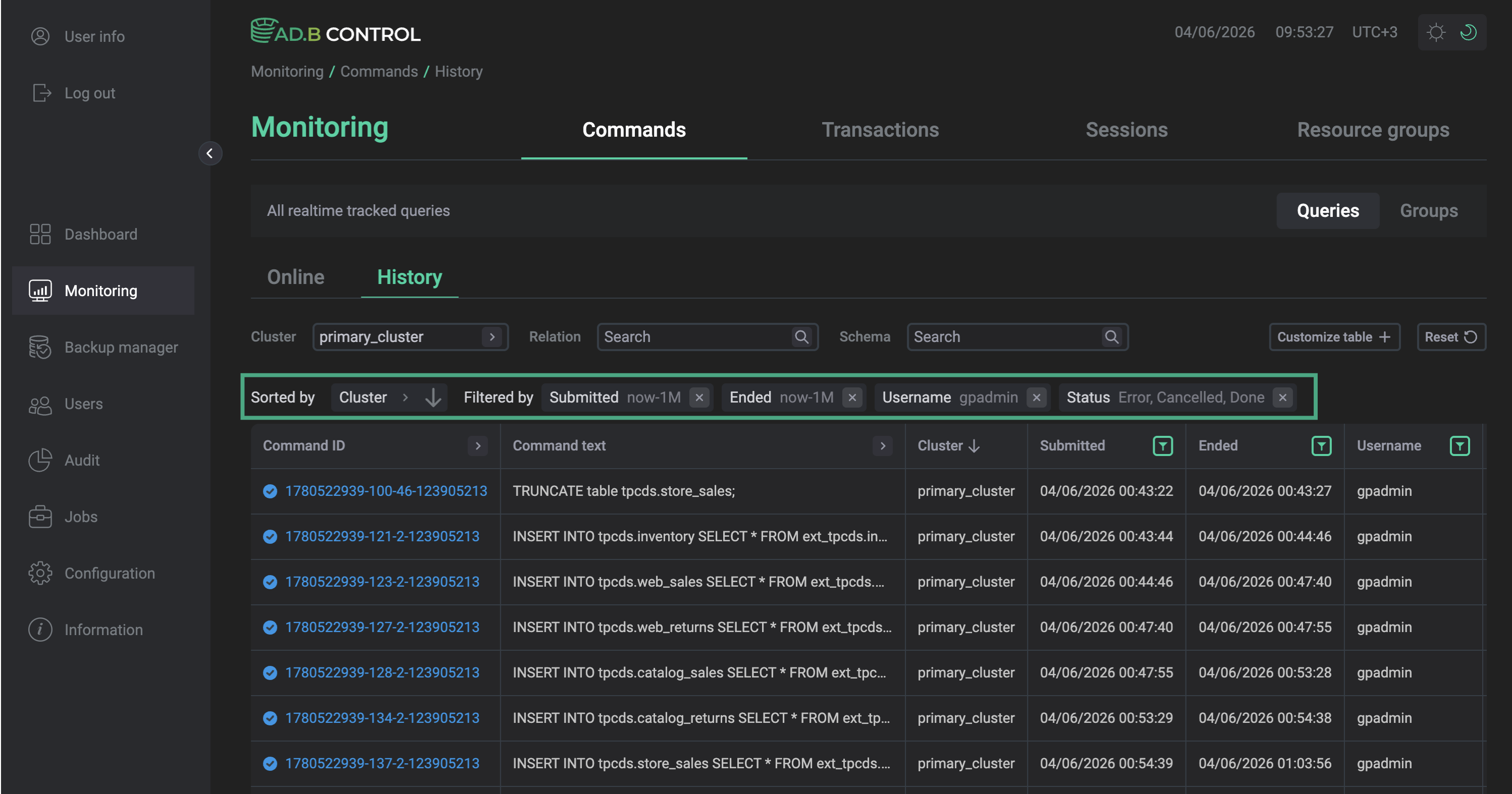Open User info from sidebar

[78, 36]
